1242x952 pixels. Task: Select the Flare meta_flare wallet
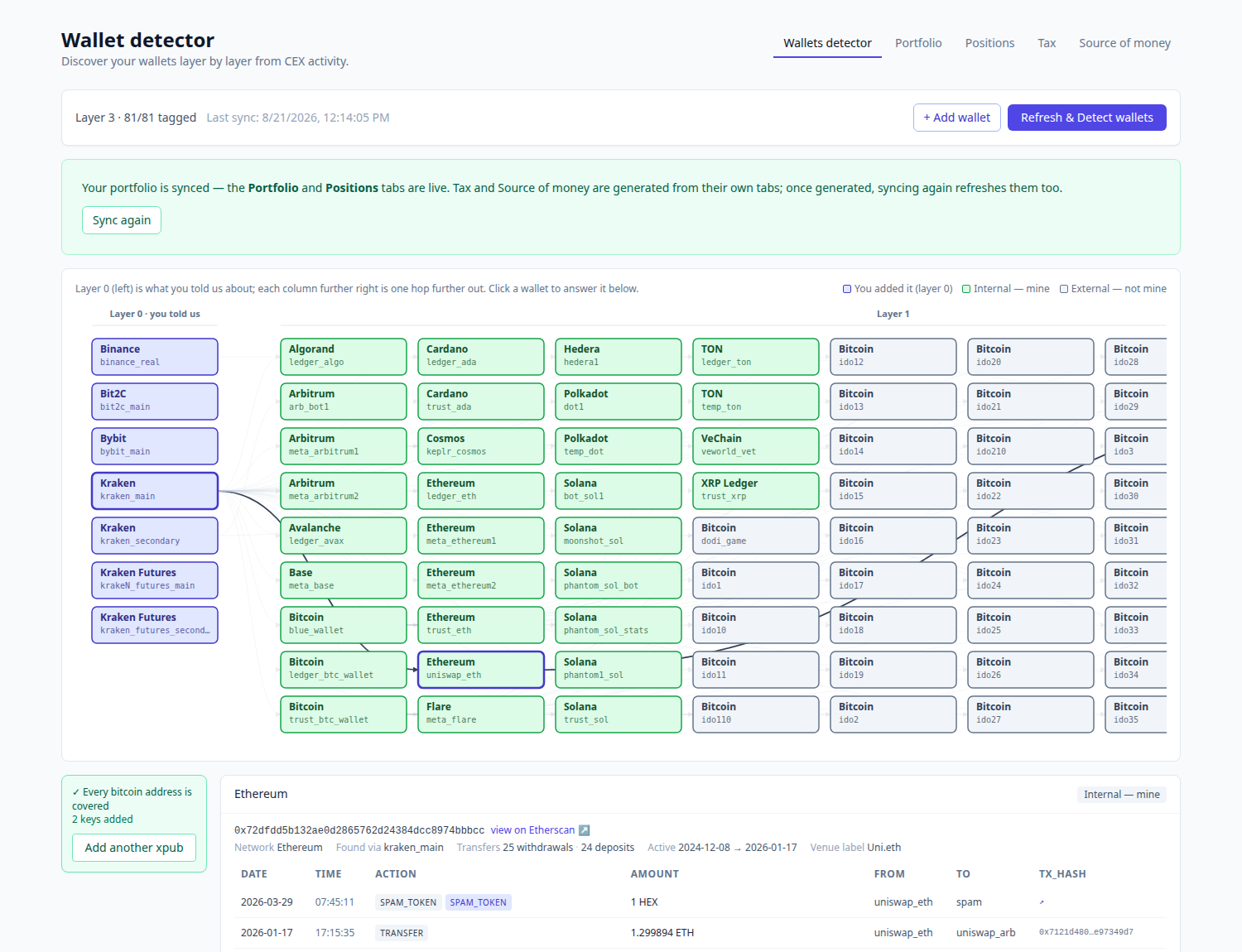[x=481, y=714]
